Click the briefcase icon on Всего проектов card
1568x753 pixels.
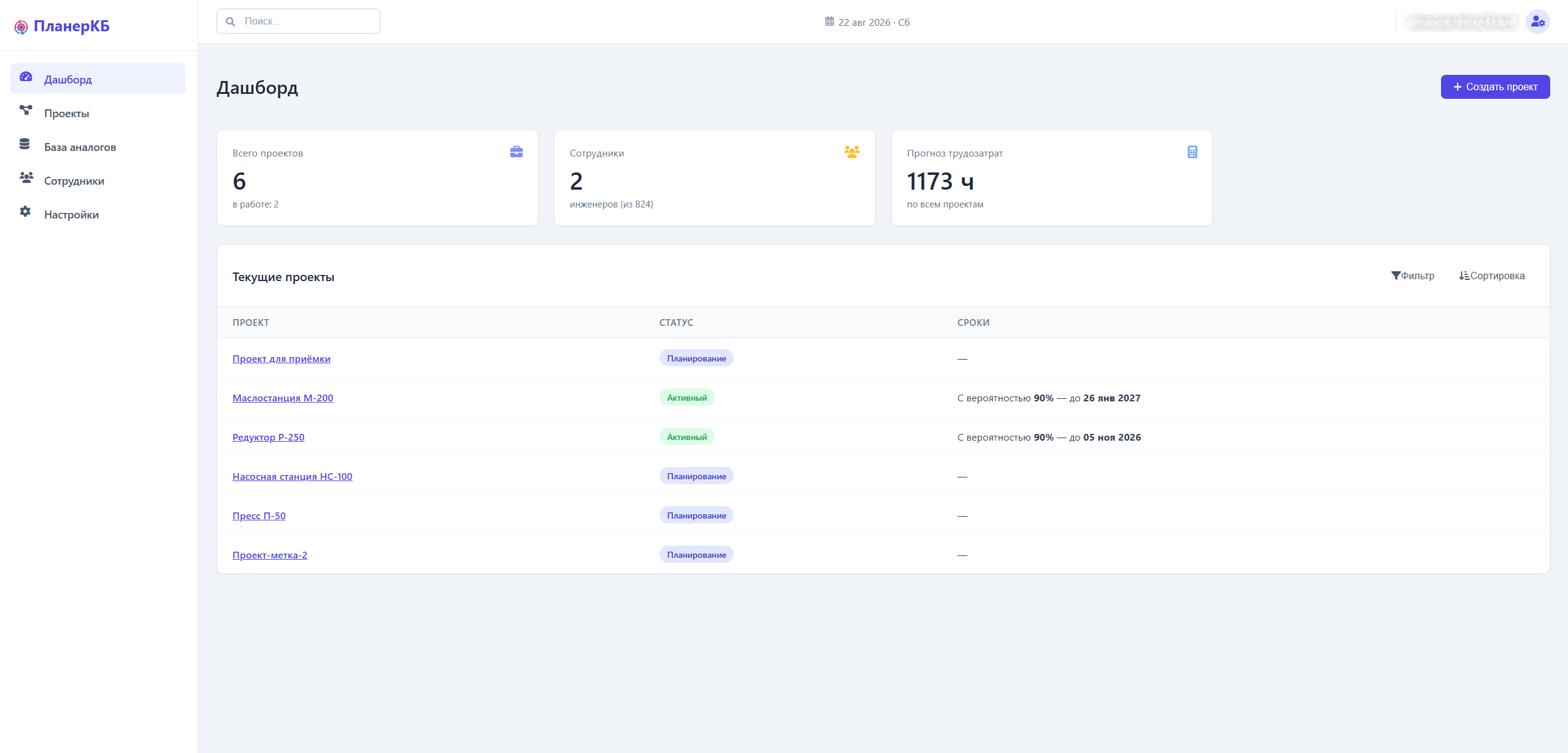click(517, 152)
